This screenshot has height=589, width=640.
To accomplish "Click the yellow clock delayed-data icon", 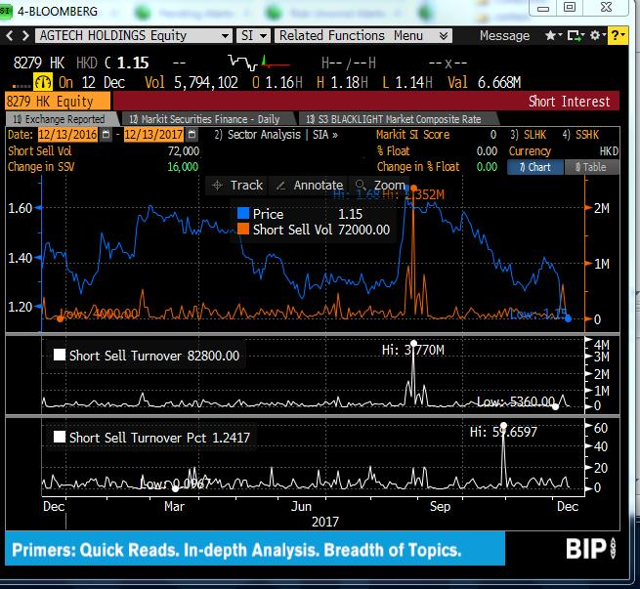I will (x=43, y=82).
